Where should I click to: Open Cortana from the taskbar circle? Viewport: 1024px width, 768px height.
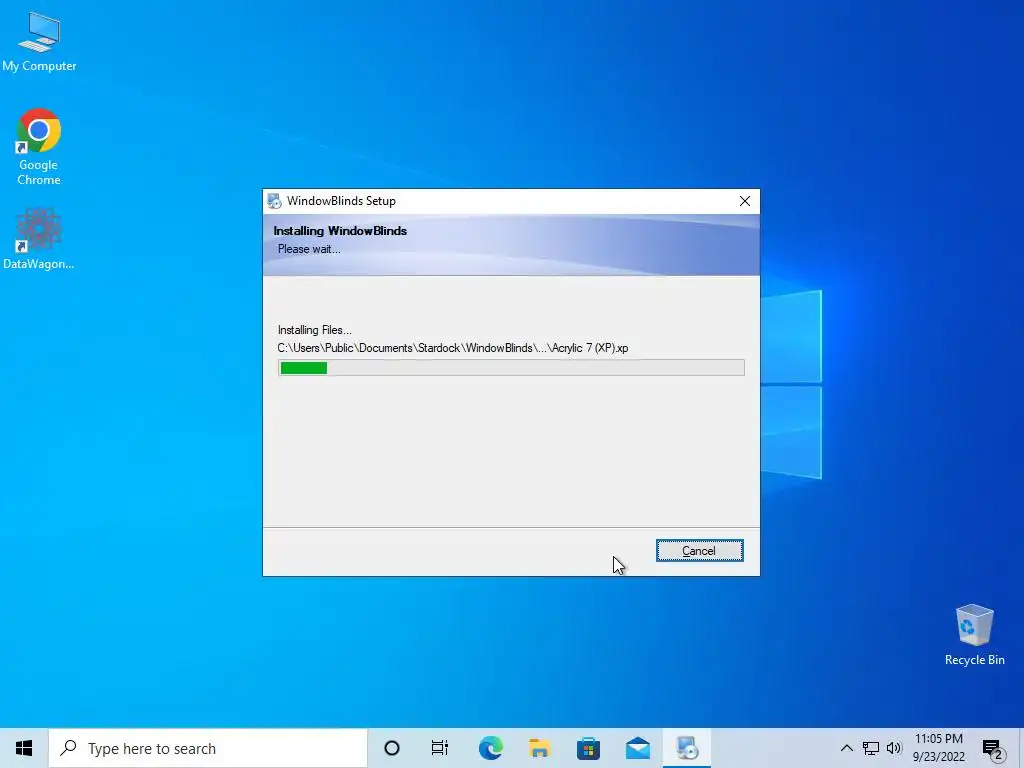pyautogui.click(x=392, y=748)
